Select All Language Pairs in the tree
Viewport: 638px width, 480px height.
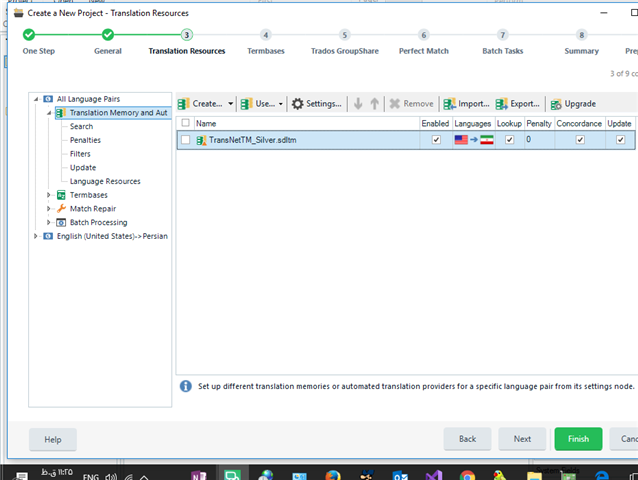pyautogui.click(x=88, y=99)
